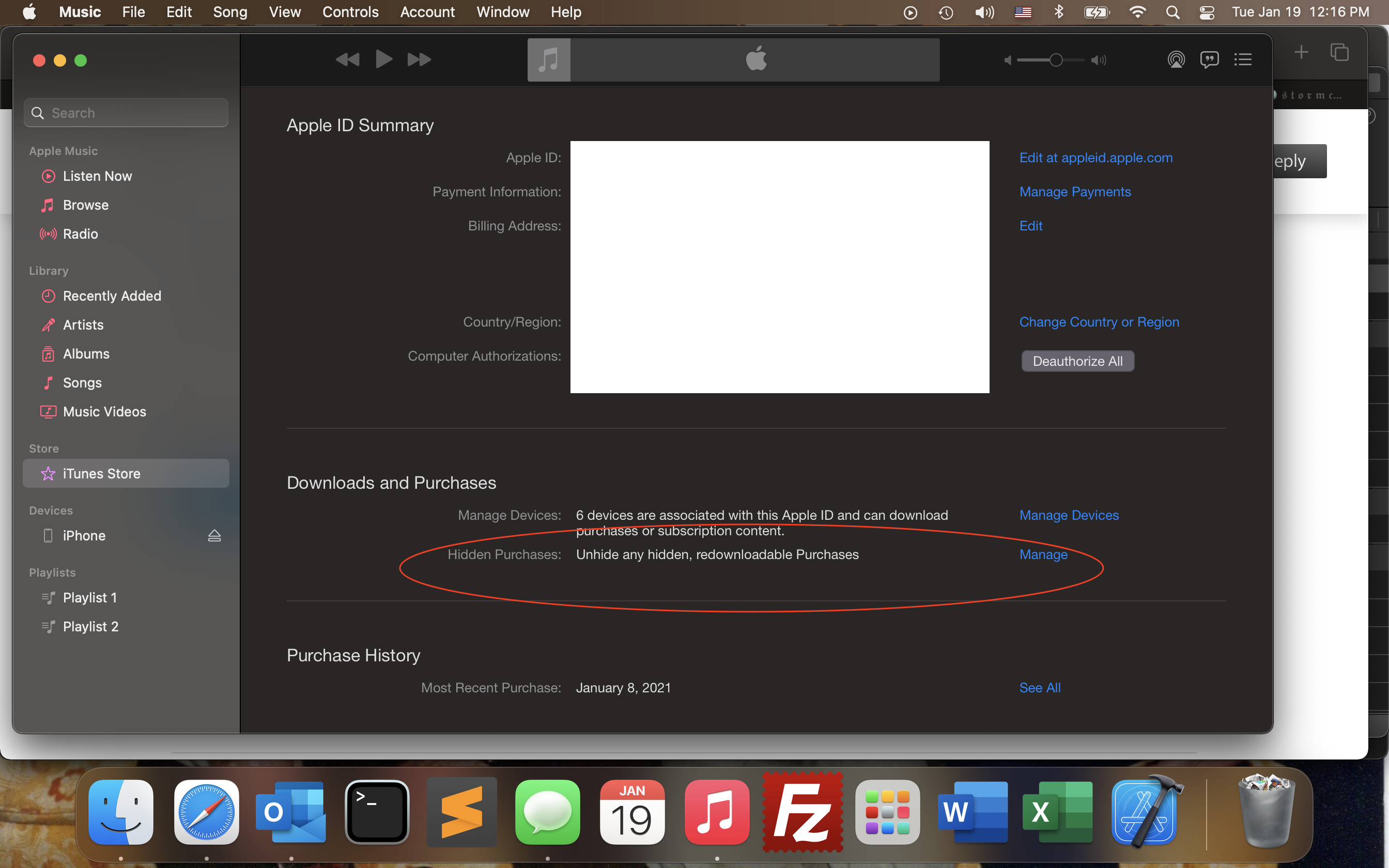
Task: Click the sidebar Search field
Action: [x=126, y=113]
